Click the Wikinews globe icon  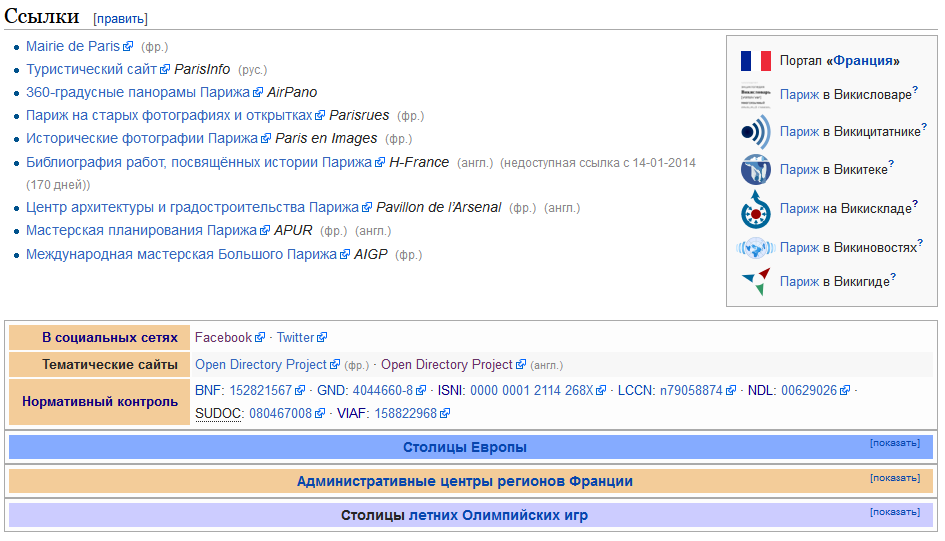pyautogui.click(x=756, y=248)
